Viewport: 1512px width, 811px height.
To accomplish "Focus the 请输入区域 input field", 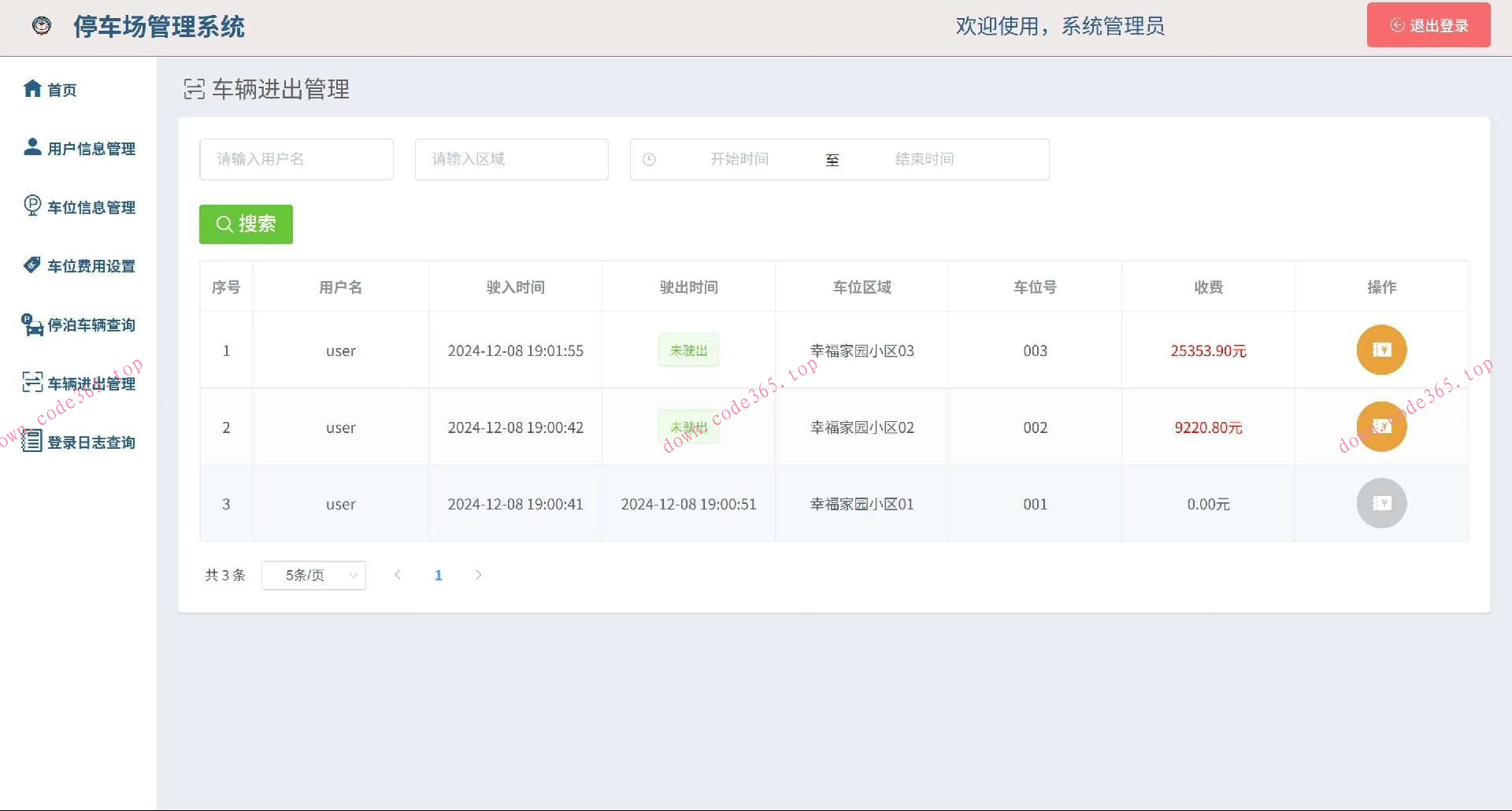I will pyautogui.click(x=512, y=159).
